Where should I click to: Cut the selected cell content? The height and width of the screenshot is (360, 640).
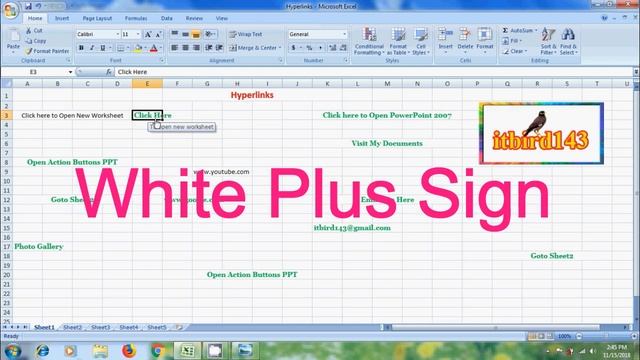(34, 31)
